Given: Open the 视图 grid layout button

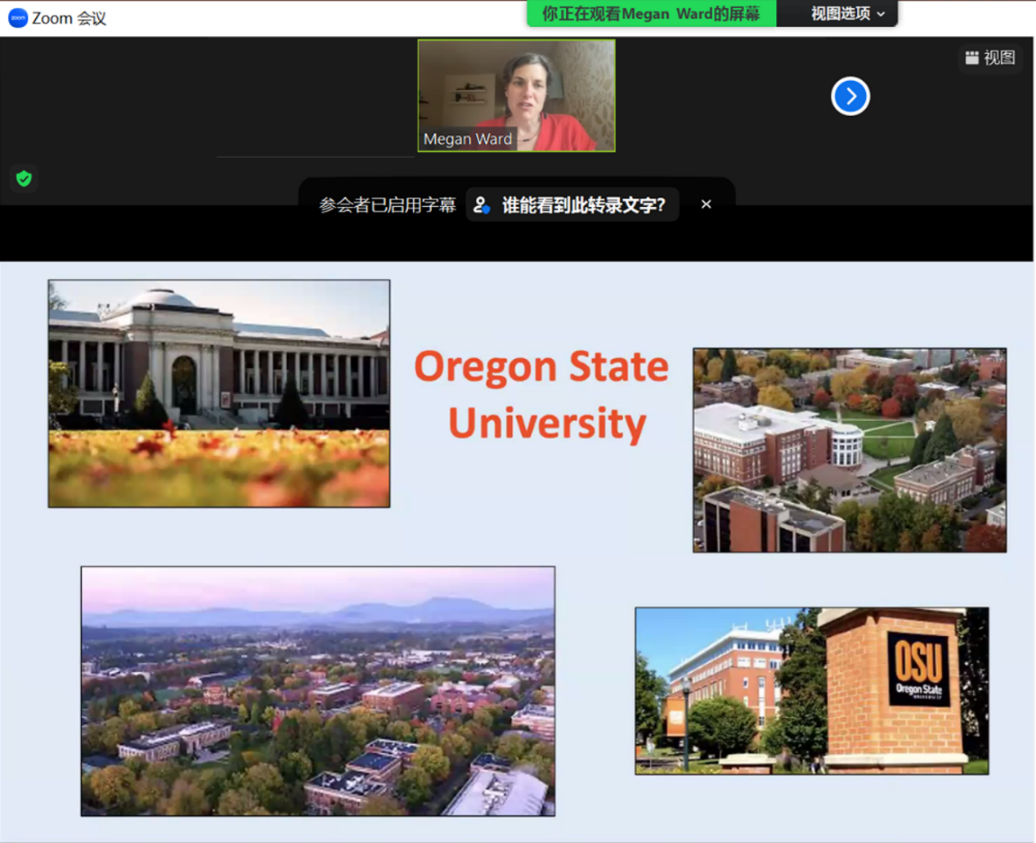Looking at the screenshot, I should (x=989, y=58).
